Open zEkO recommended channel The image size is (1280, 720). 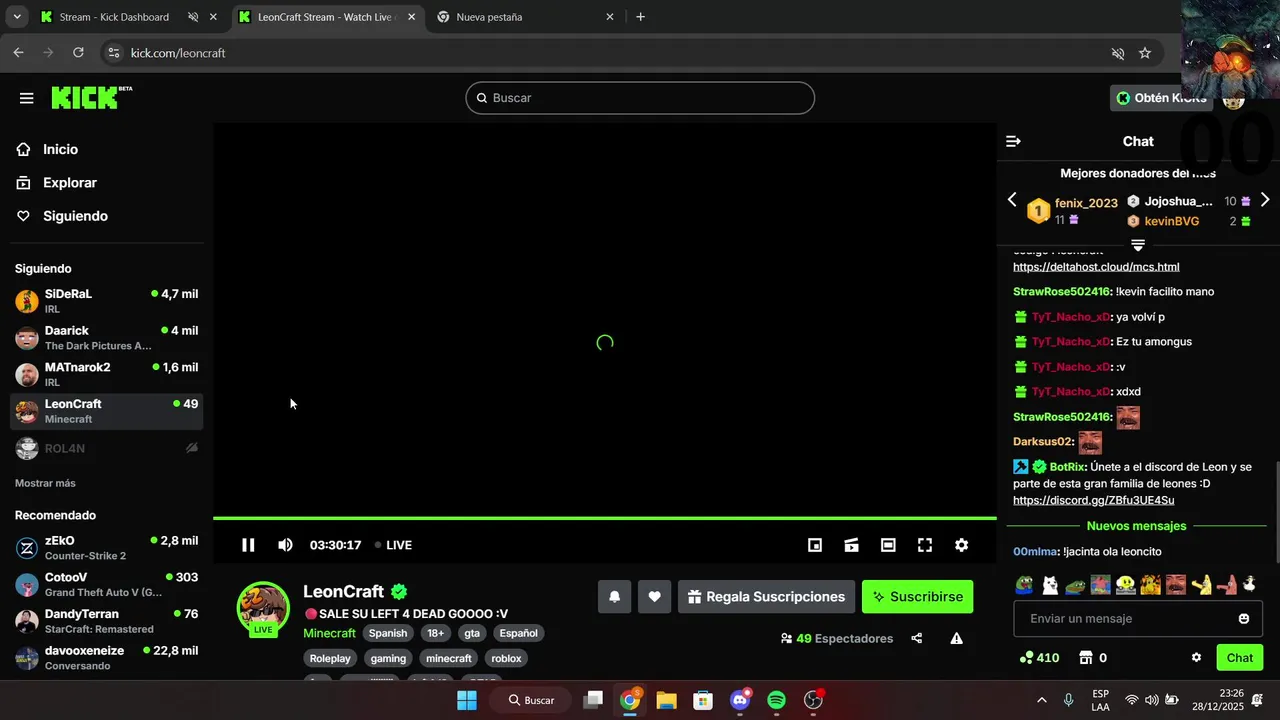106,548
